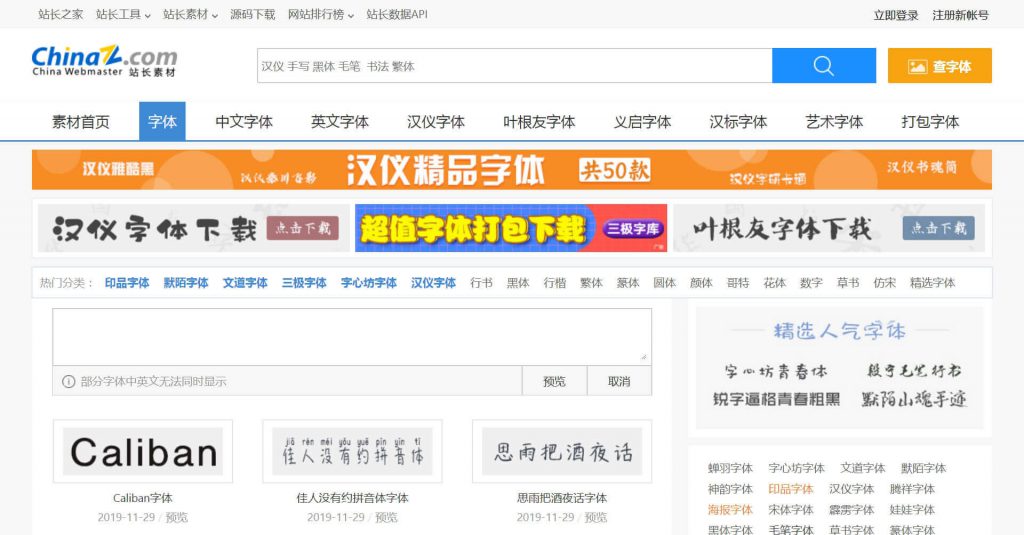The image size is (1024, 535).
Task: Click the orange 查字体 image search button
Action: pyautogui.click(x=939, y=66)
